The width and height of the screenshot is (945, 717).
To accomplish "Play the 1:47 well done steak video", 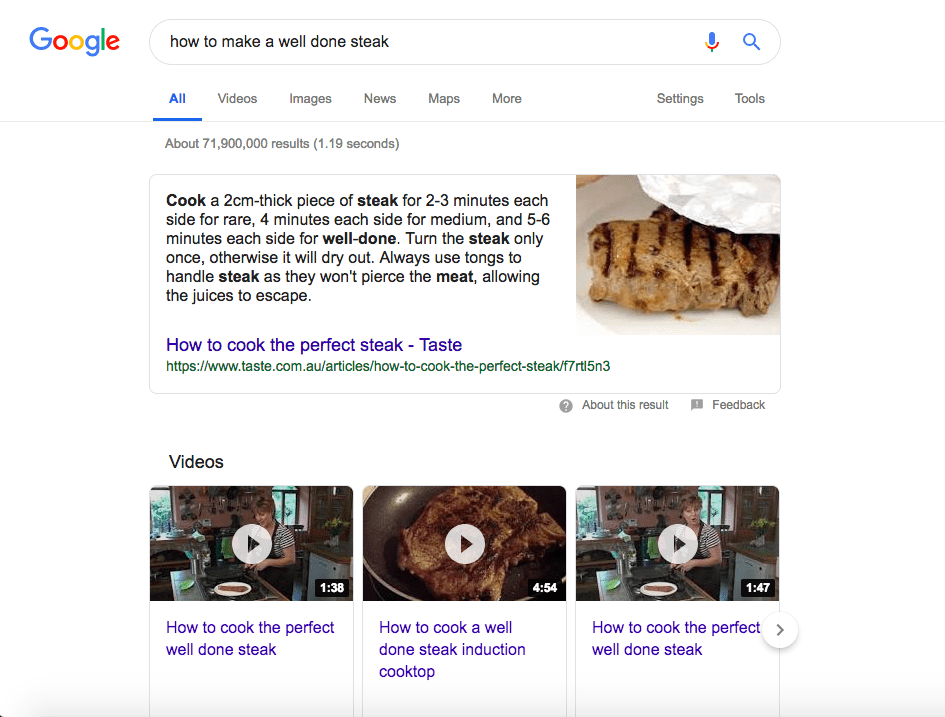I will pos(677,543).
